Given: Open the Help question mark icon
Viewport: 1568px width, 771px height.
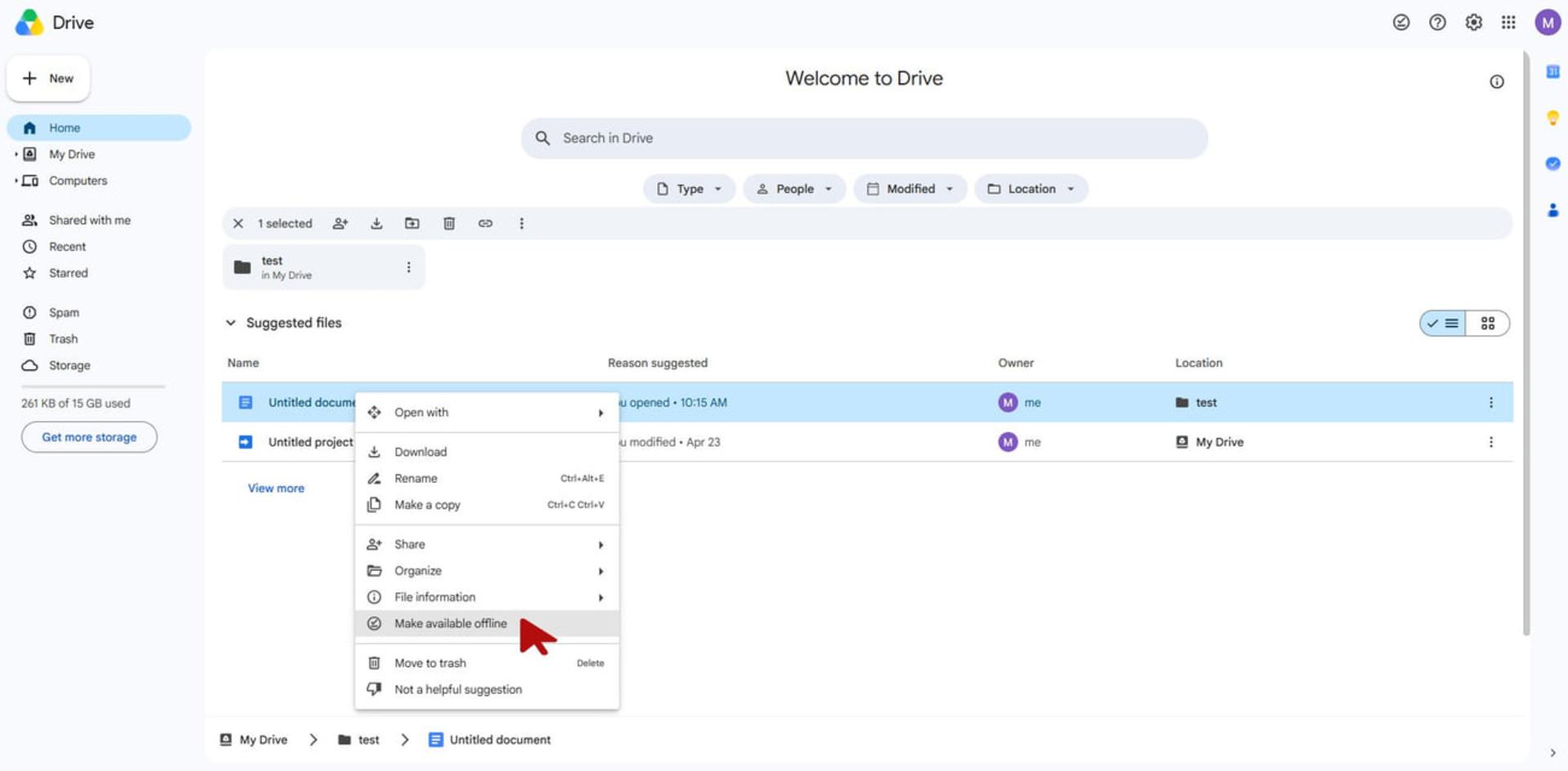Looking at the screenshot, I should [1437, 23].
